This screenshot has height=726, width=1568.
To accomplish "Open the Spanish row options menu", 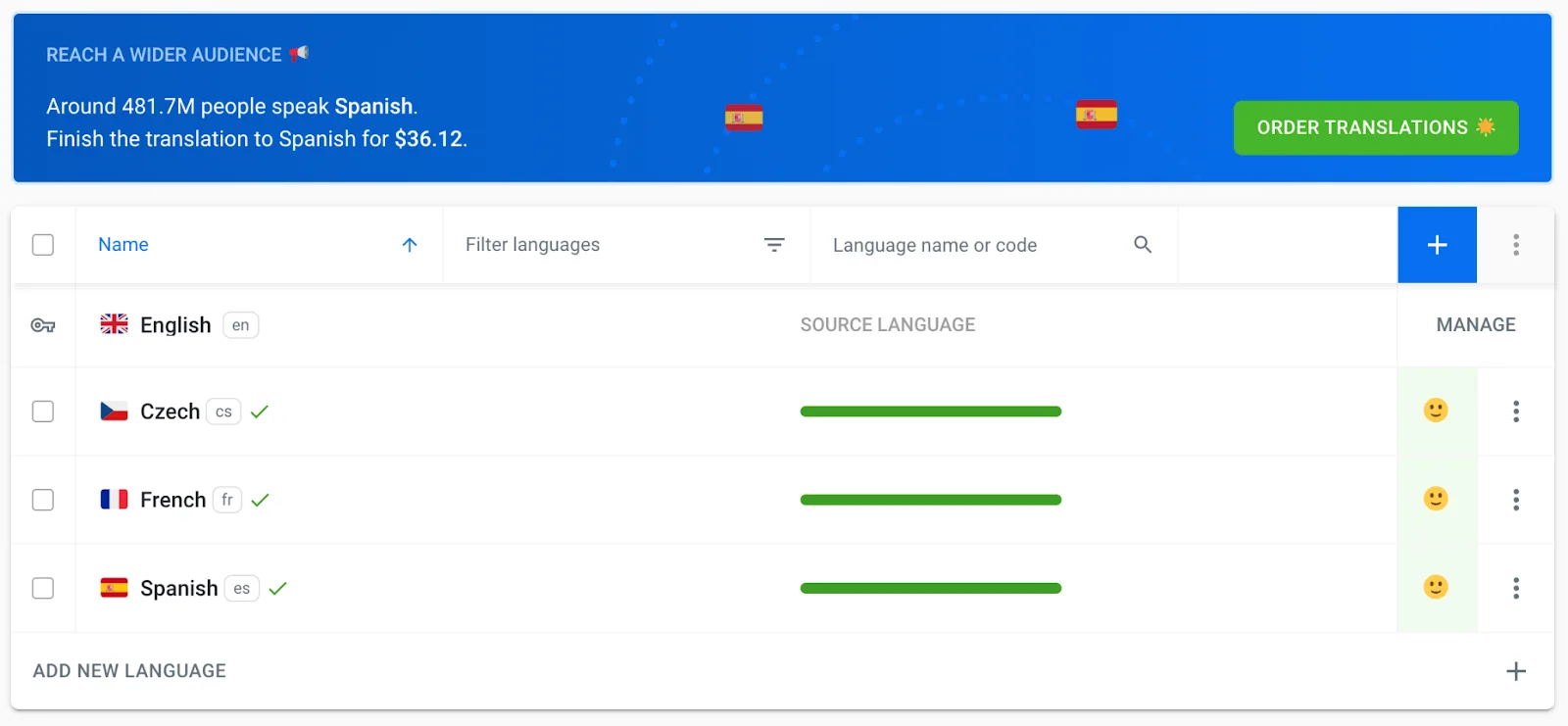I will tap(1515, 588).
